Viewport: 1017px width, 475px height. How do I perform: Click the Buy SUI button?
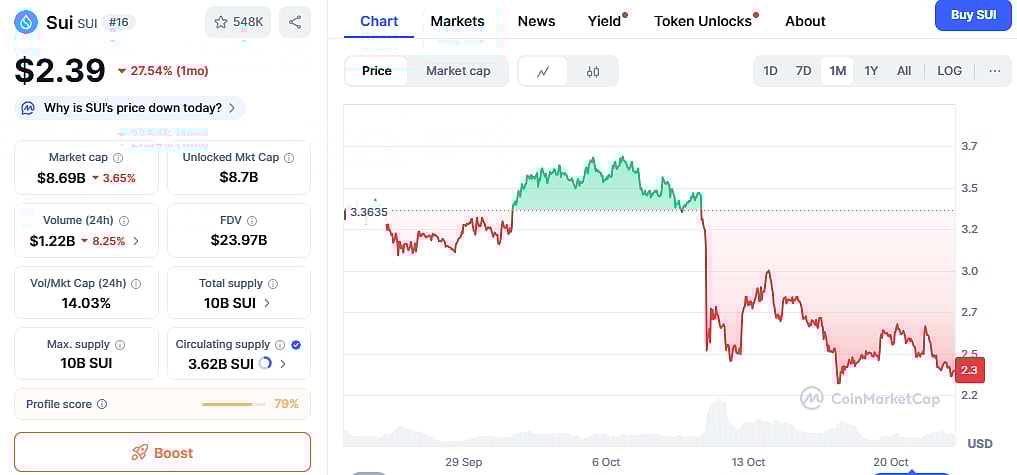click(x=972, y=15)
